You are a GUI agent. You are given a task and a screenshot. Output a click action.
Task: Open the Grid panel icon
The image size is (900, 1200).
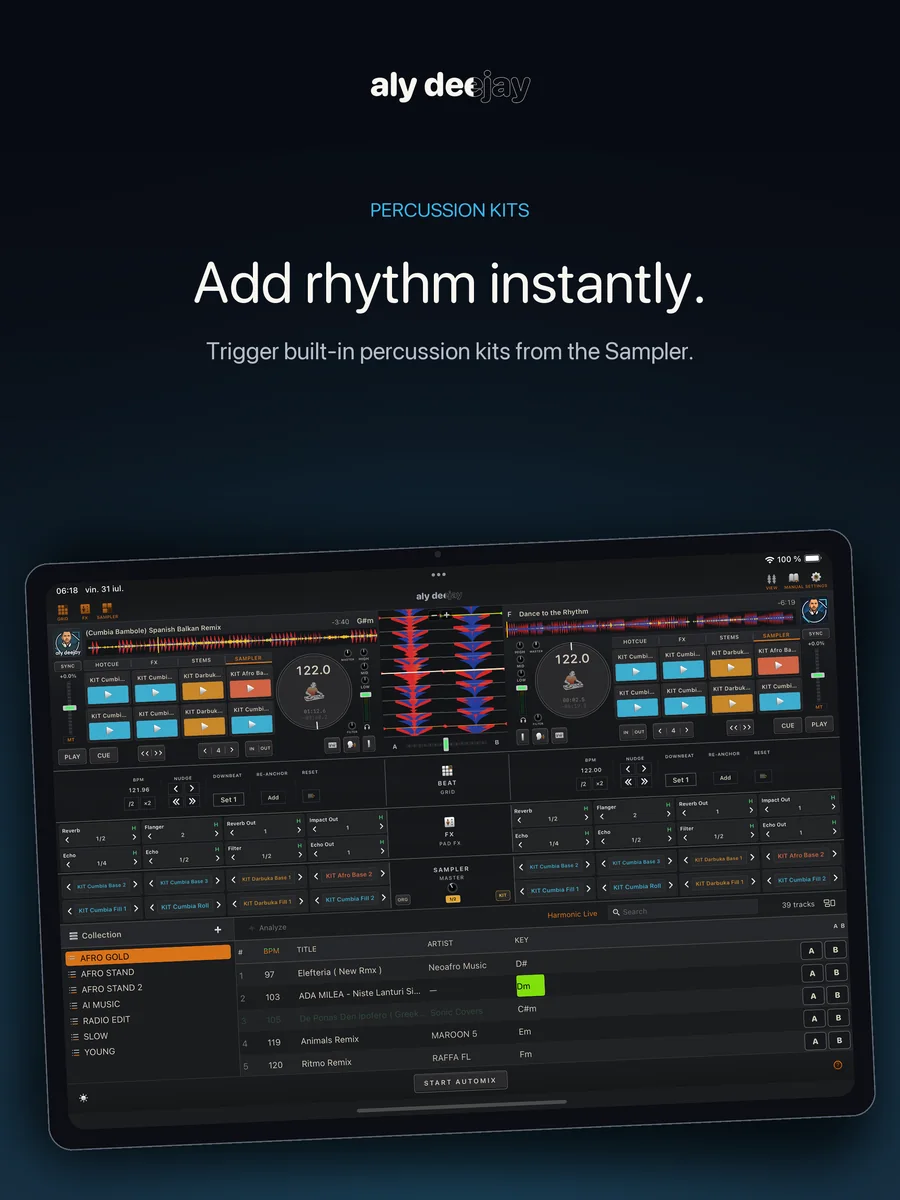coord(62,610)
